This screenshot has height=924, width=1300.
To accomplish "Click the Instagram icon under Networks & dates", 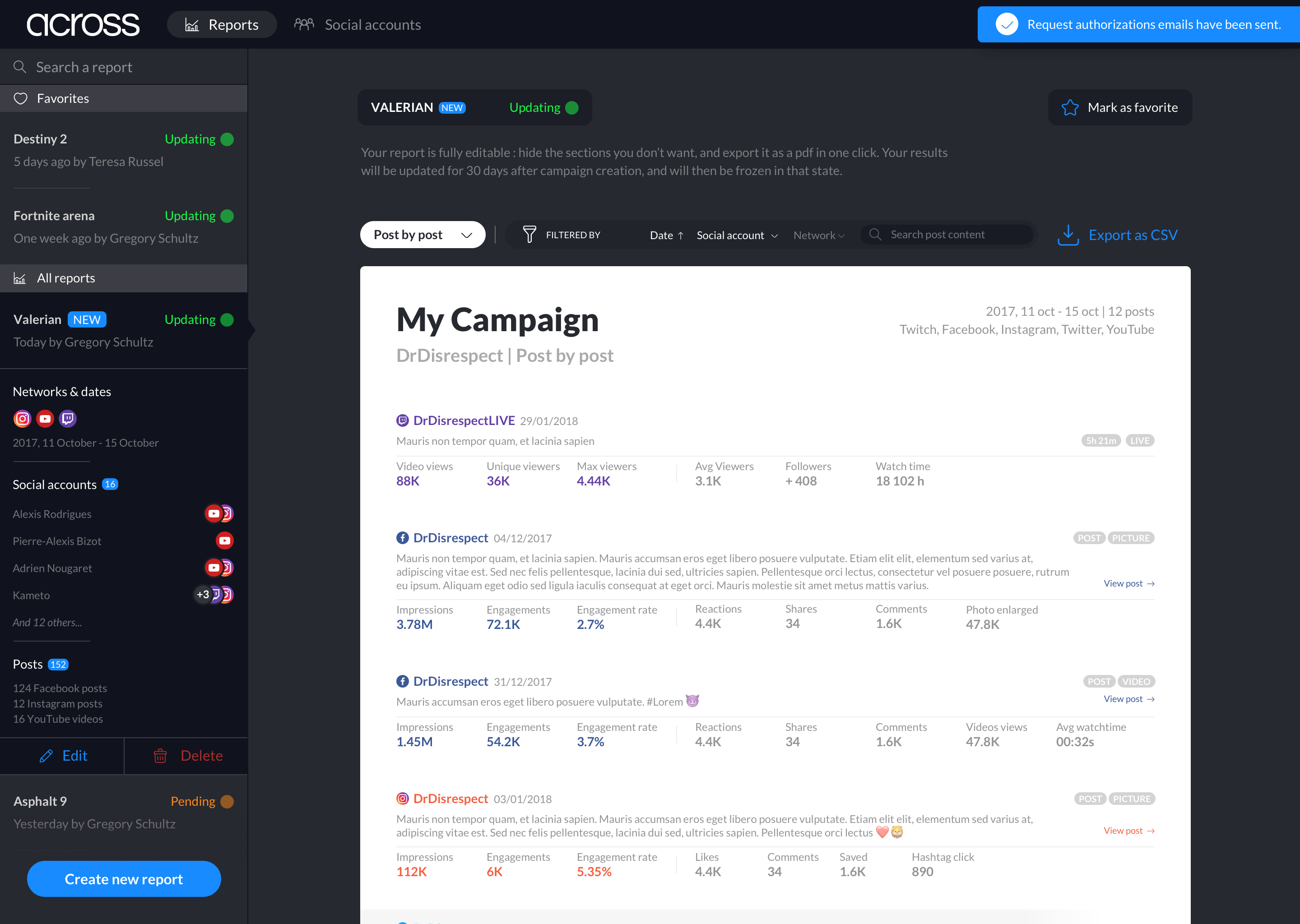I will coord(22,419).
